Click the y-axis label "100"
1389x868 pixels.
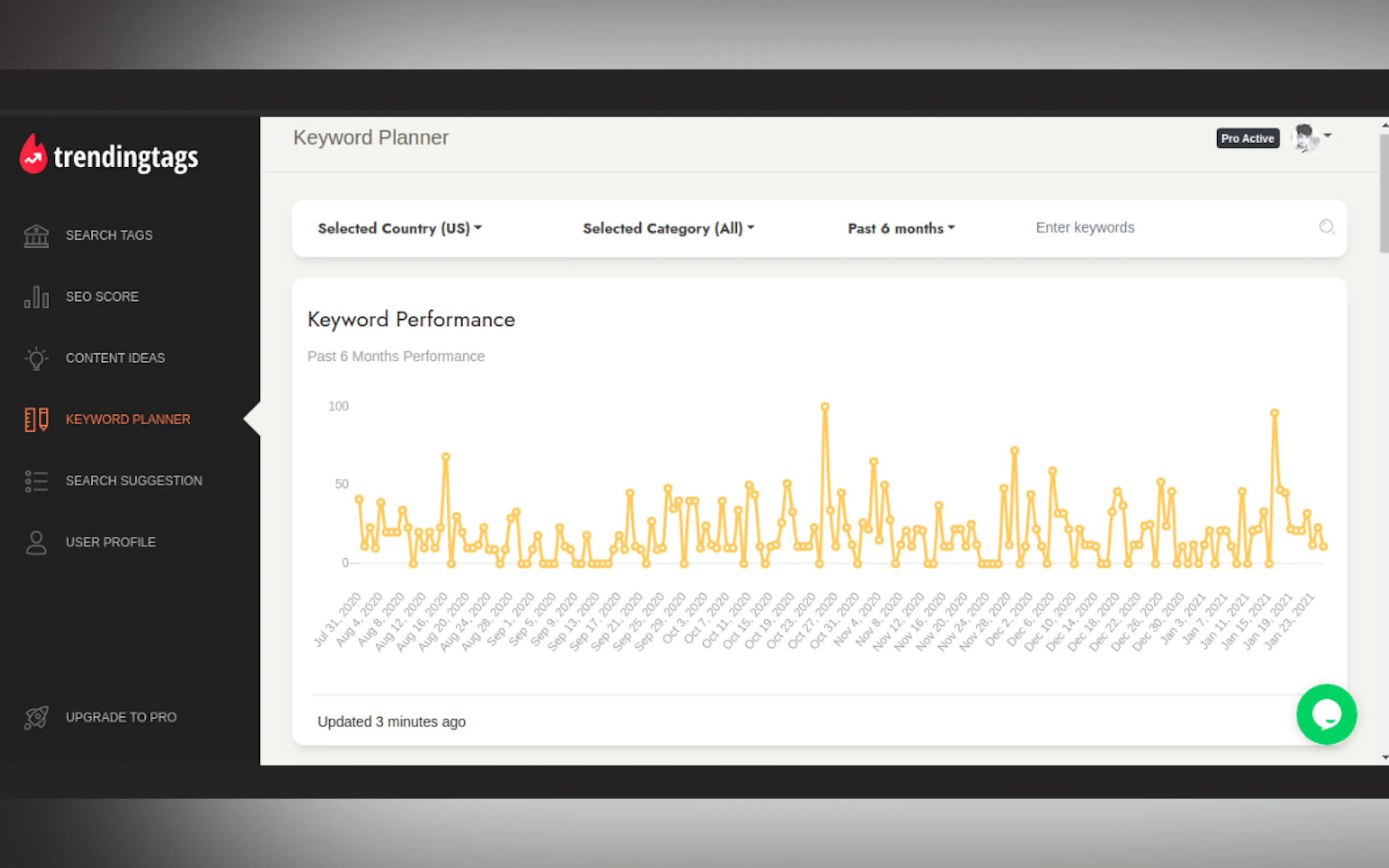coord(339,407)
